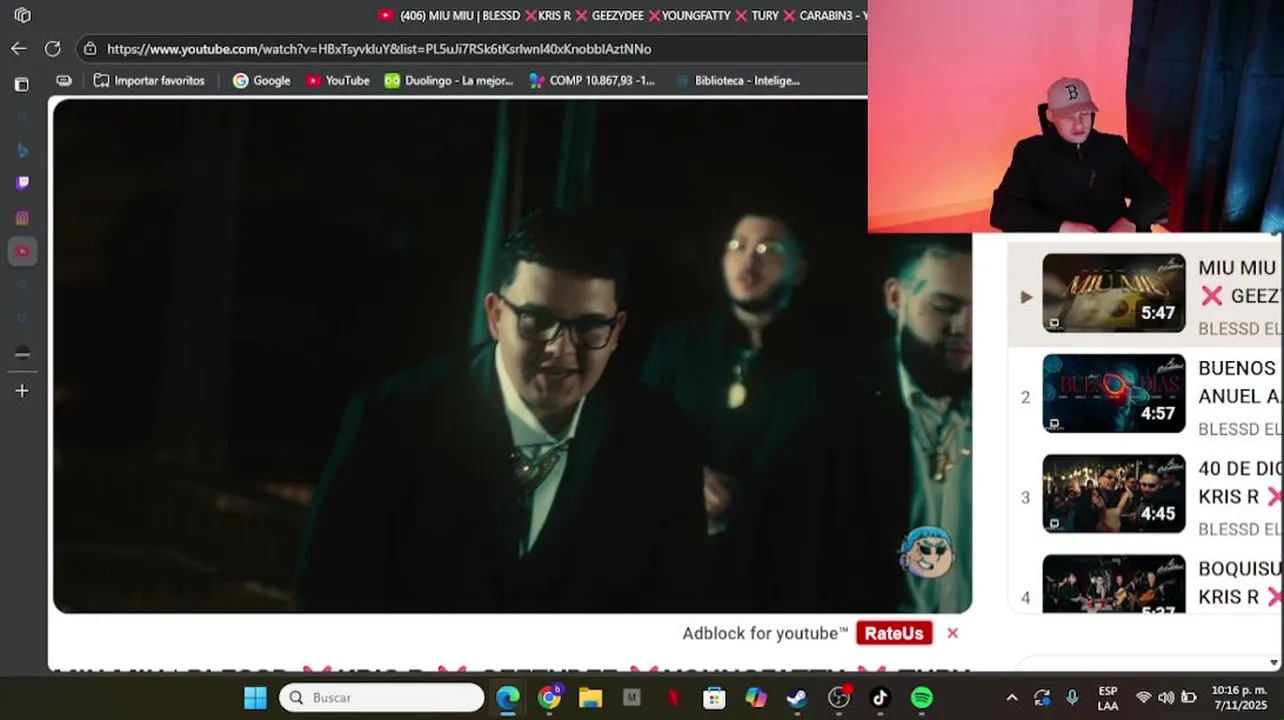Open tab actions menu in sidebar
This screenshot has width=1284, height=720.
point(22,85)
